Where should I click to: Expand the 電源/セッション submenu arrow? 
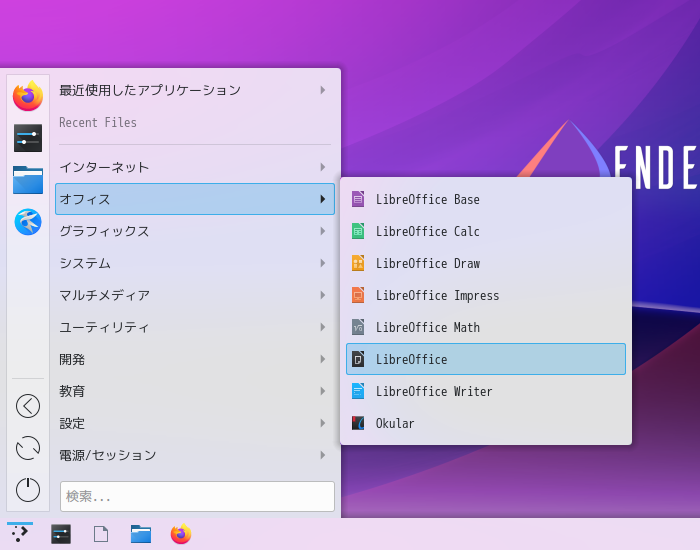click(323, 455)
